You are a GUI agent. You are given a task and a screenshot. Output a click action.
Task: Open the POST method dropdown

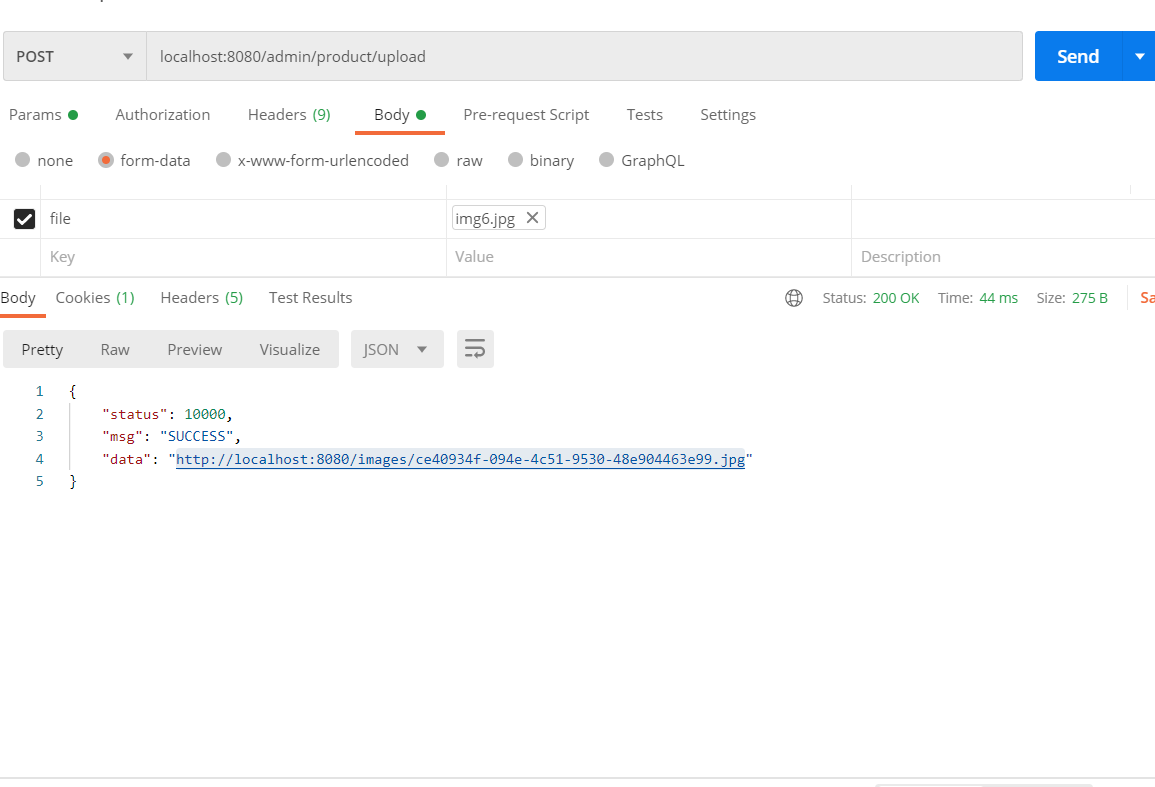pos(75,56)
